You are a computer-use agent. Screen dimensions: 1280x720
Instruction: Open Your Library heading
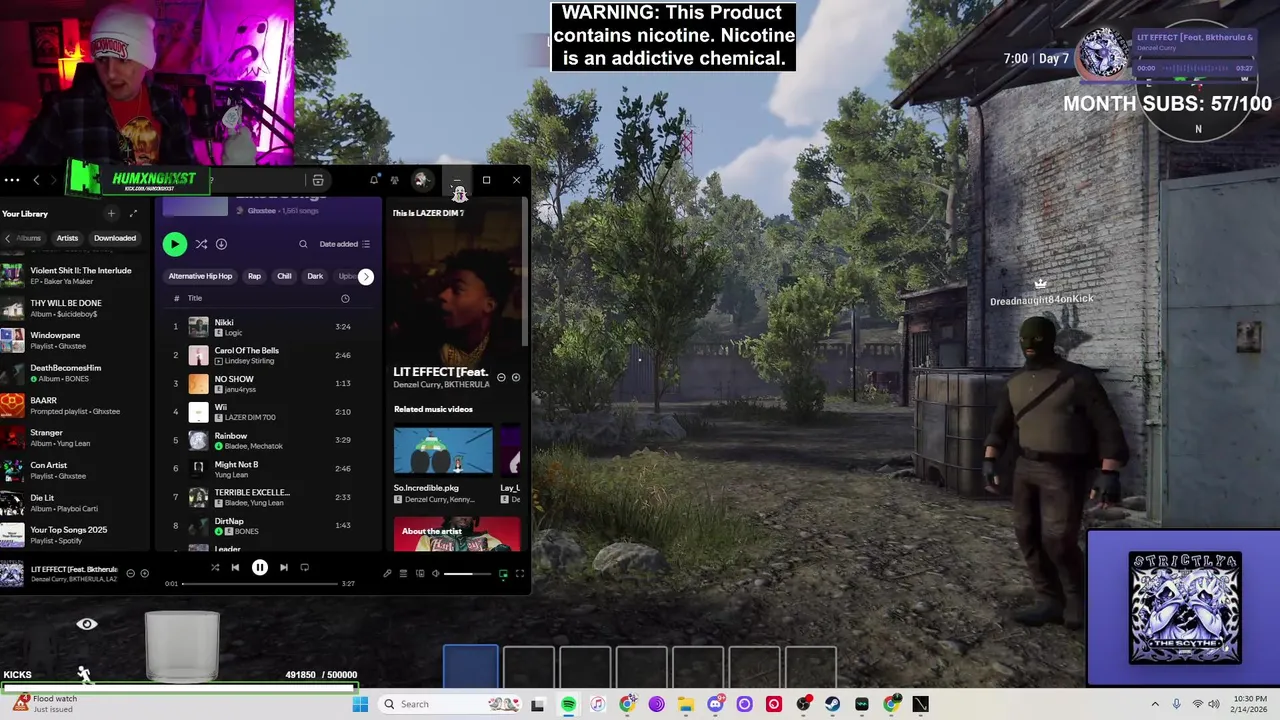coord(25,213)
